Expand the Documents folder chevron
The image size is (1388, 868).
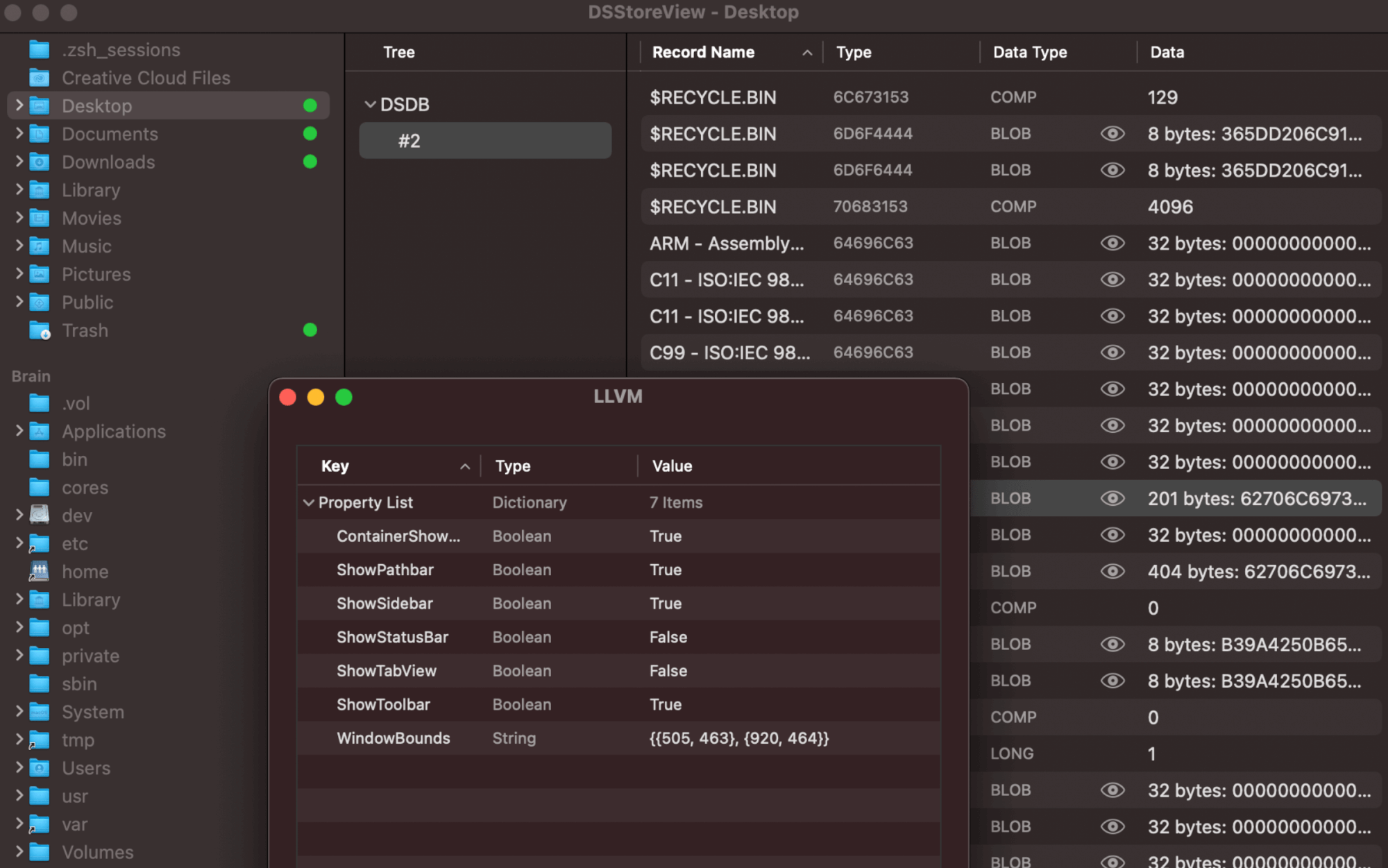19,133
